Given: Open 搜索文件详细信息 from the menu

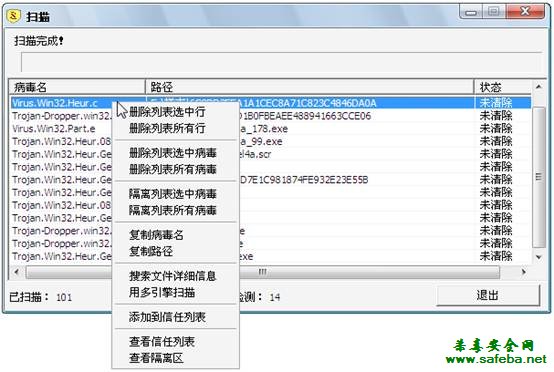Looking at the screenshot, I should click(x=172, y=276).
